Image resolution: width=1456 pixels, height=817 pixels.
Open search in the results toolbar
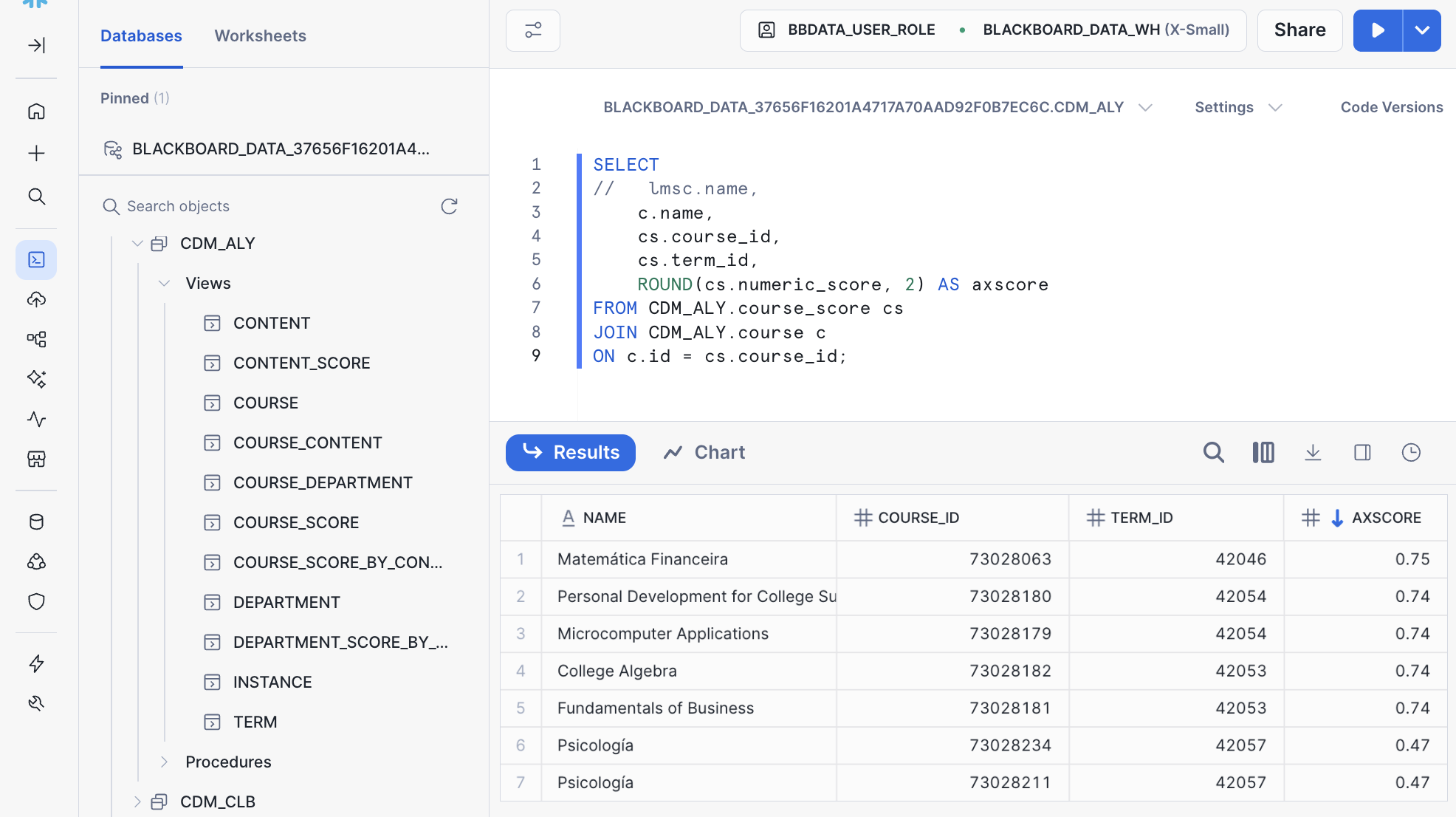point(1213,452)
